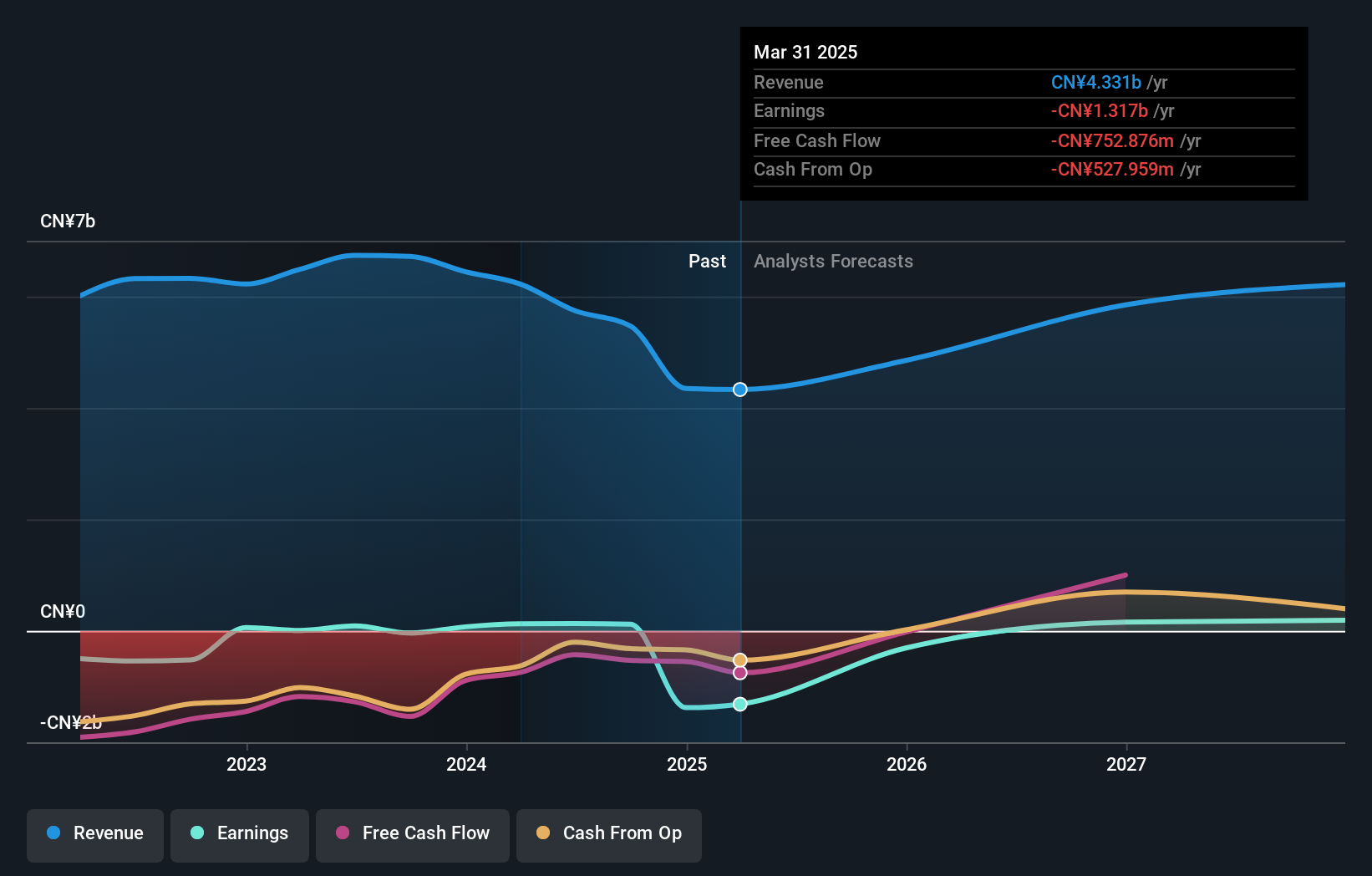Viewport: 1372px width, 876px height.
Task: Click the Past section label
Action: (707, 262)
